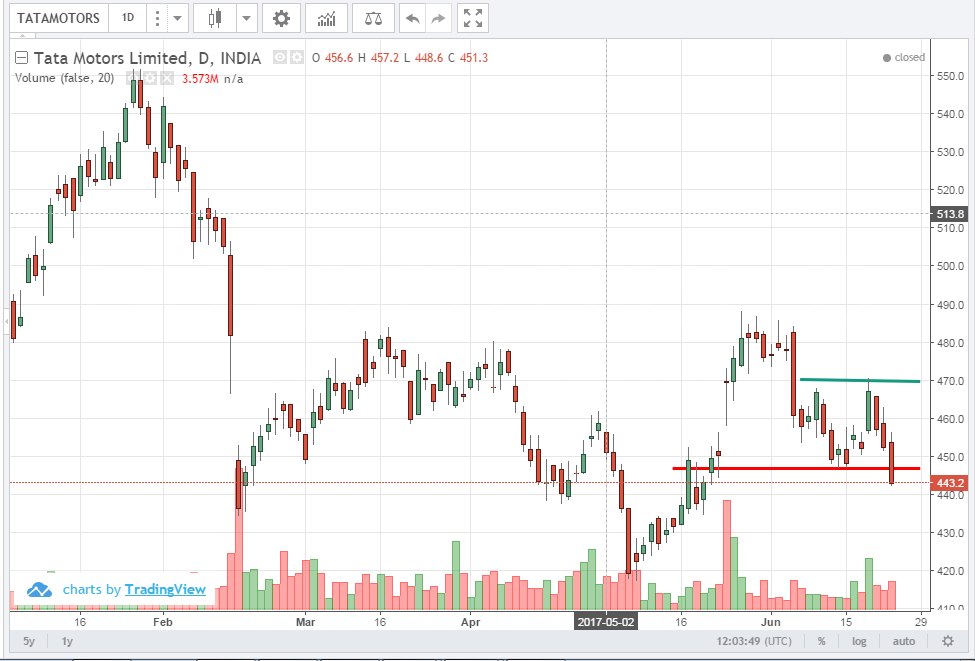Viewport: 975px width, 661px height.
Task: Click the 513.8 crosshair price label
Action: tap(949, 214)
